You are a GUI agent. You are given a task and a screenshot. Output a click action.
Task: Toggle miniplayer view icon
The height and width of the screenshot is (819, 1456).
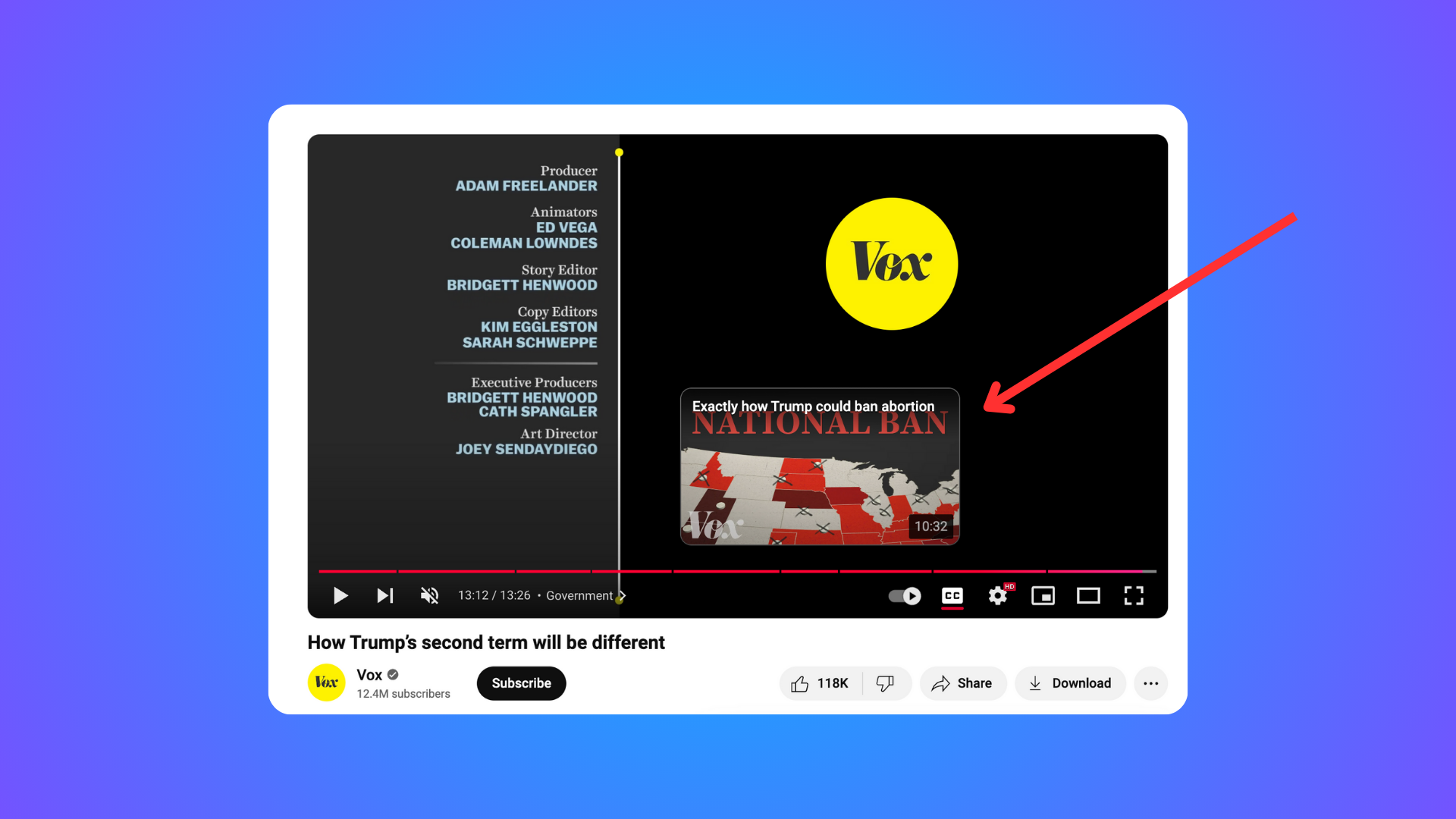tap(1043, 596)
